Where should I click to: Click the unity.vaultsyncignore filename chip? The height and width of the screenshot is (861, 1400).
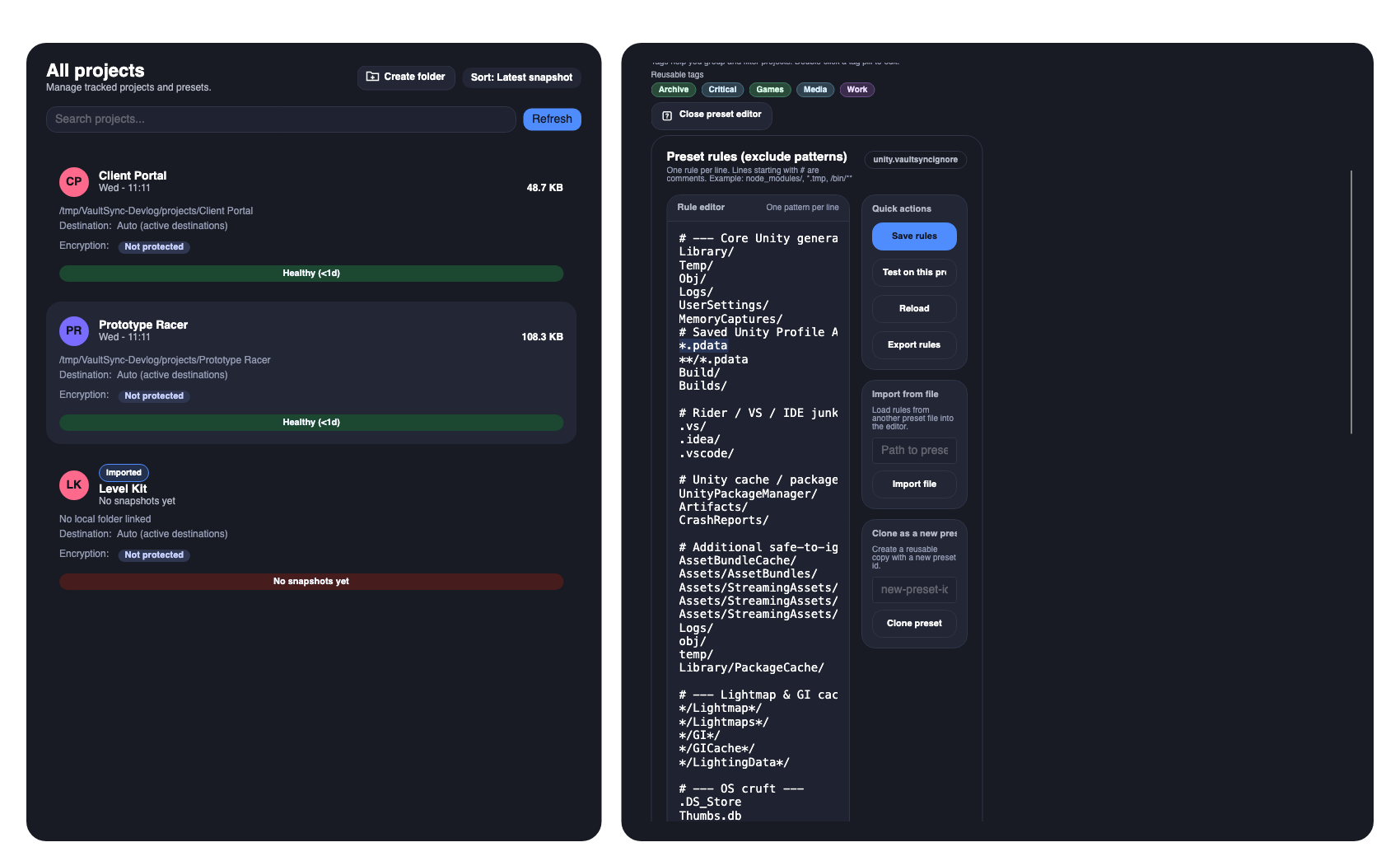click(x=916, y=160)
